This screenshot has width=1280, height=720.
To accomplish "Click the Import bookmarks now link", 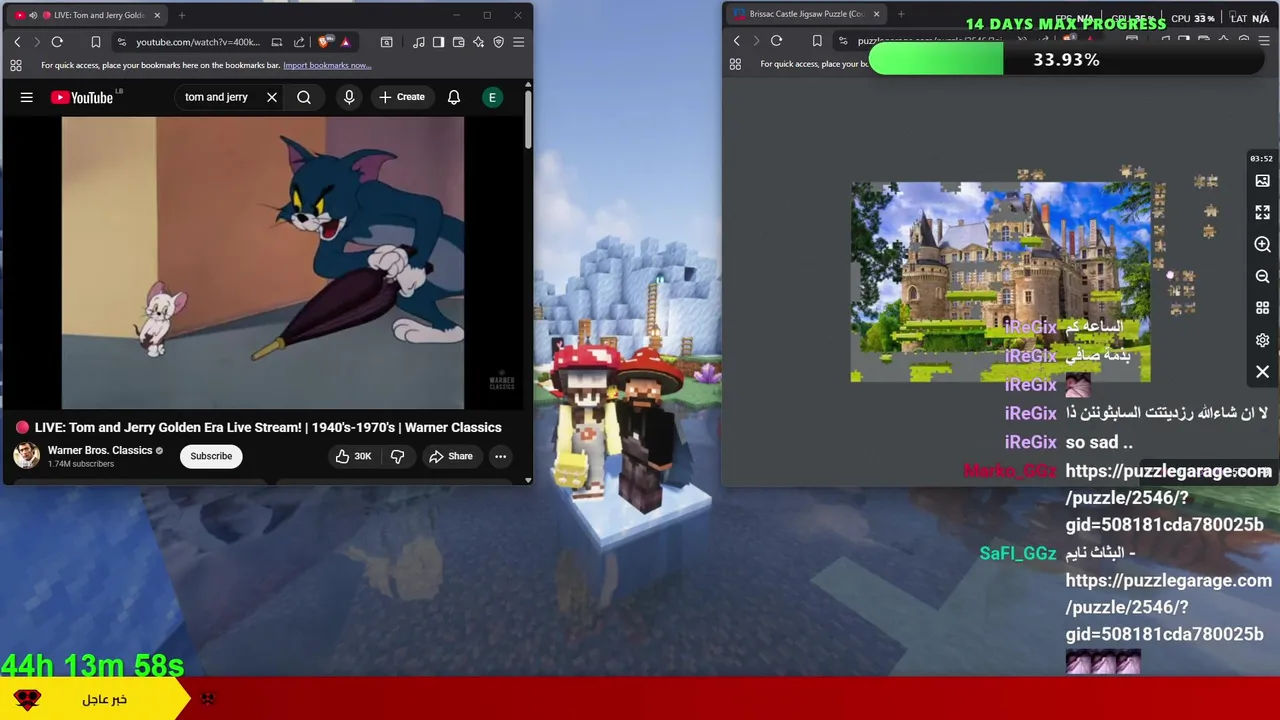I will 327,65.
